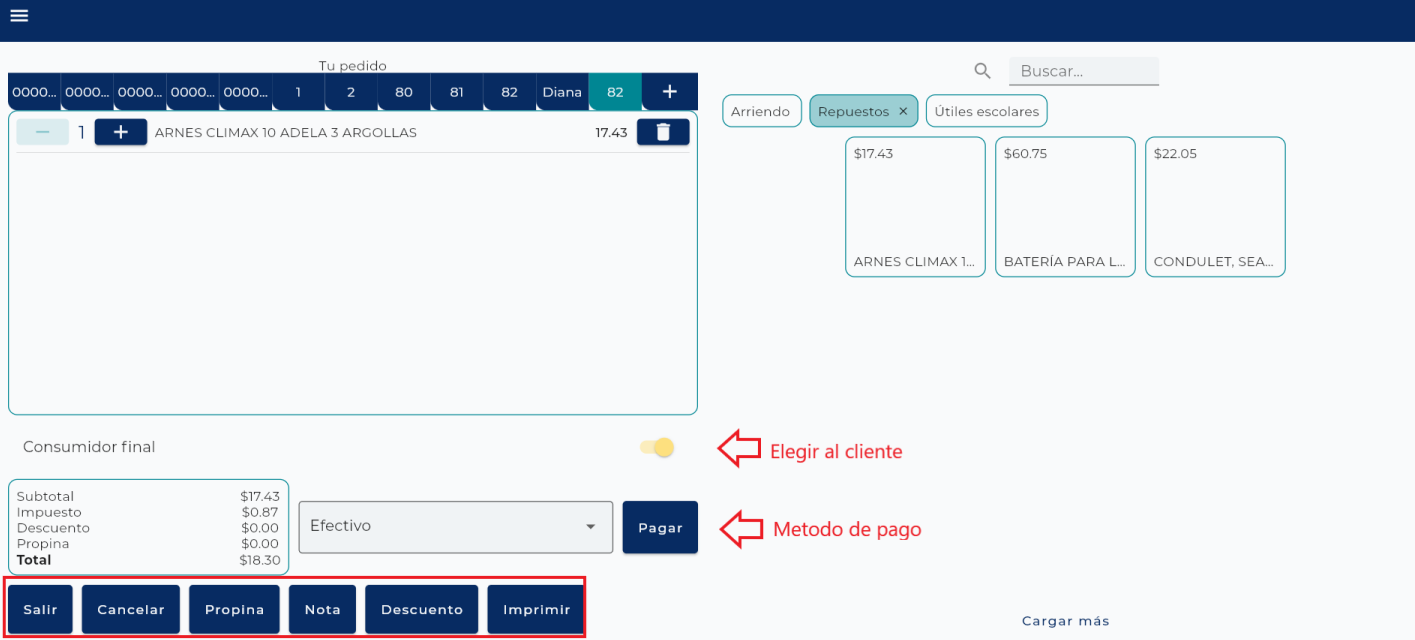1415x640 pixels.
Task: Click the Subtotal $17.43 row
Action: coord(148,496)
